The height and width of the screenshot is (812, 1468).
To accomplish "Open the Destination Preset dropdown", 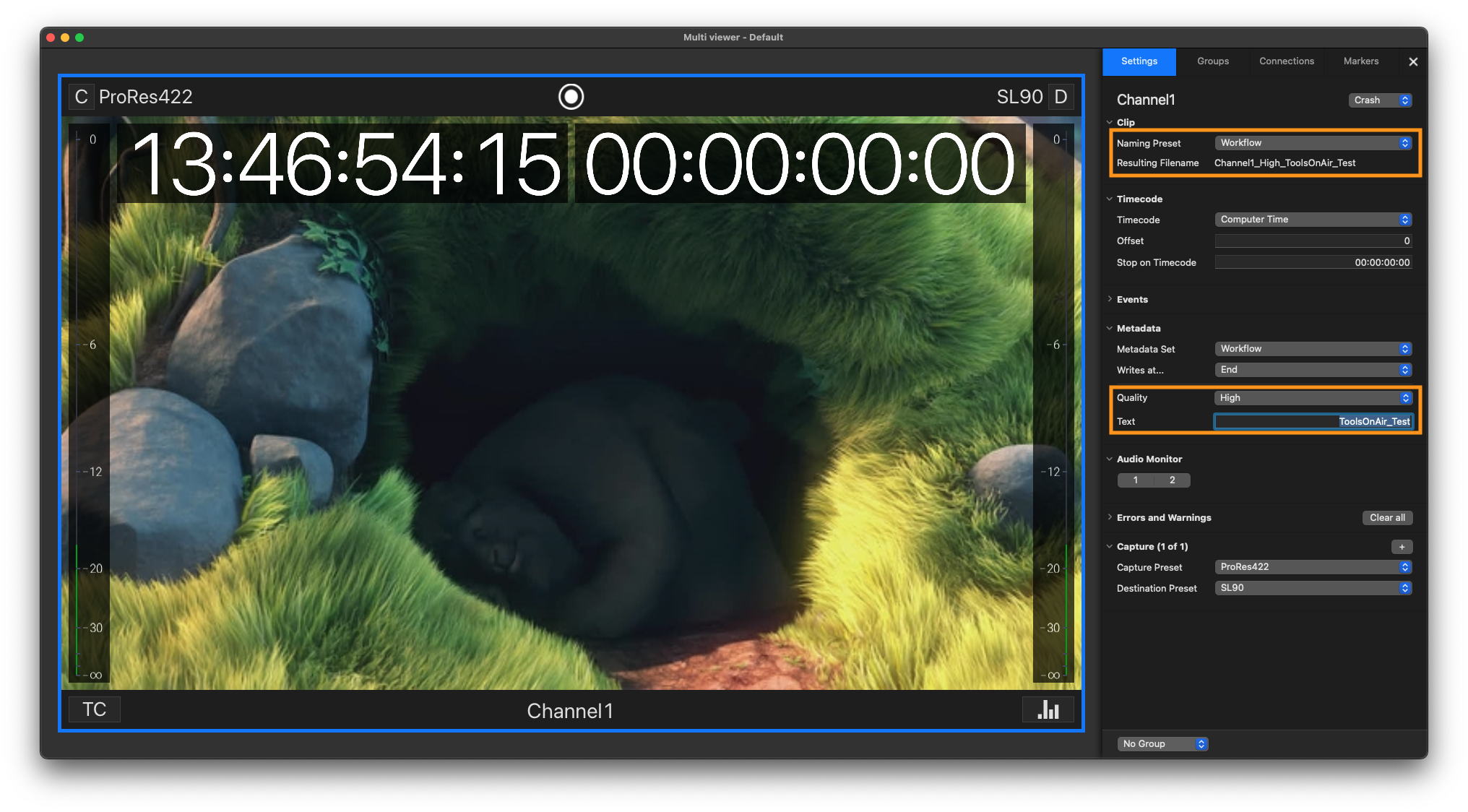I will 1313,588.
